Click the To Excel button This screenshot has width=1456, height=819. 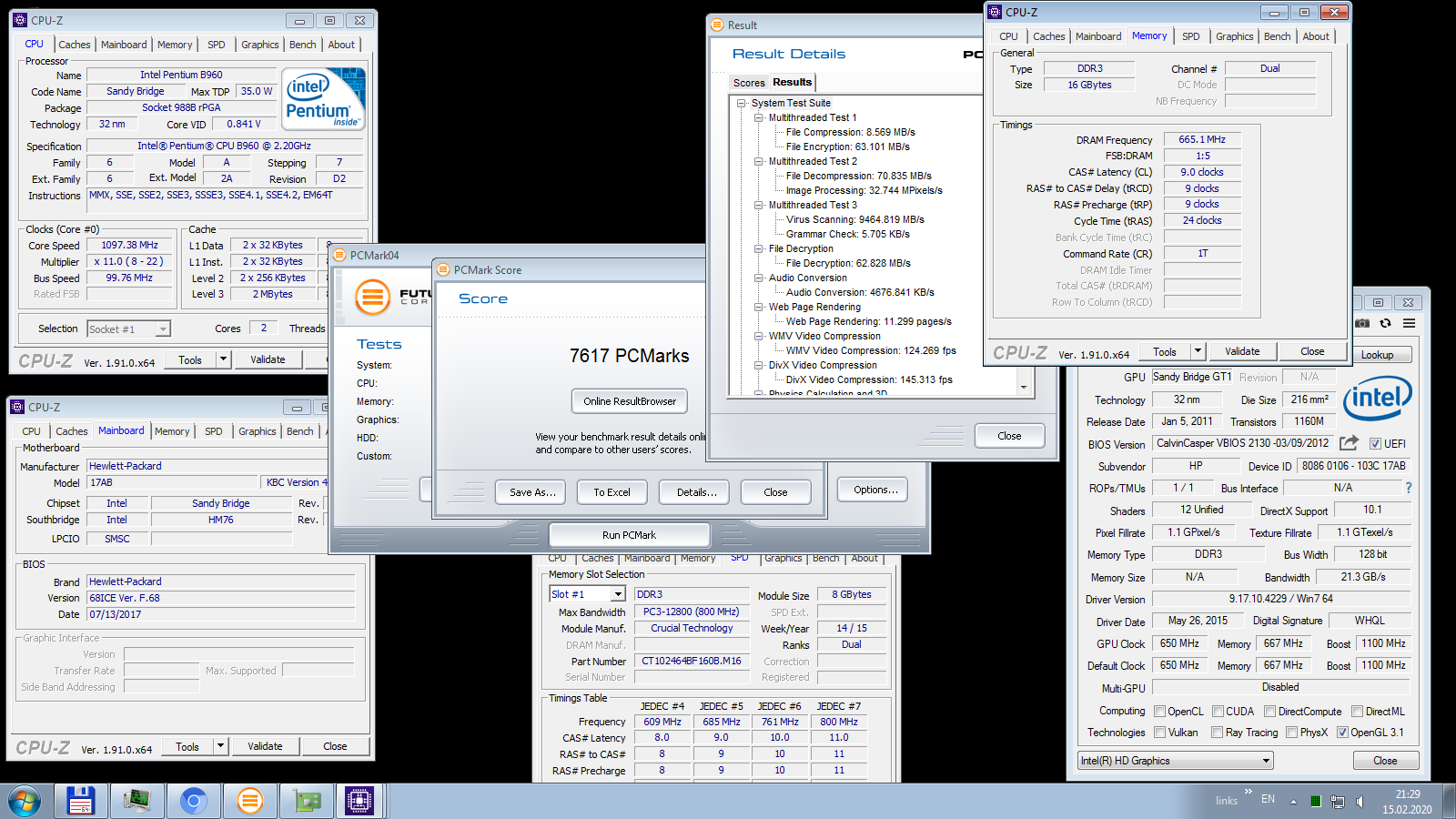tap(612, 492)
